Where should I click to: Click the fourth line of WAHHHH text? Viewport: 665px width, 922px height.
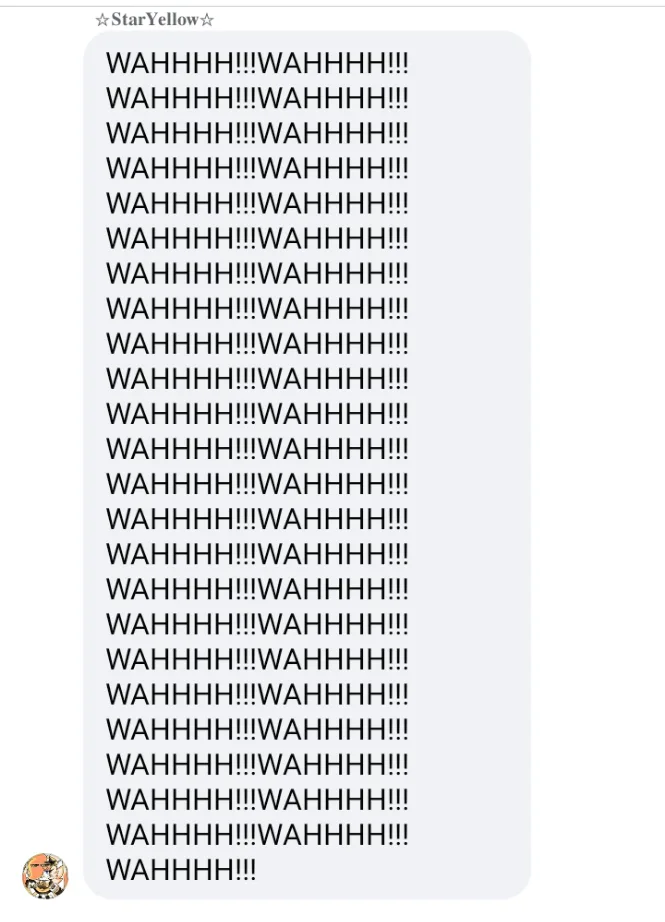tap(257, 169)
